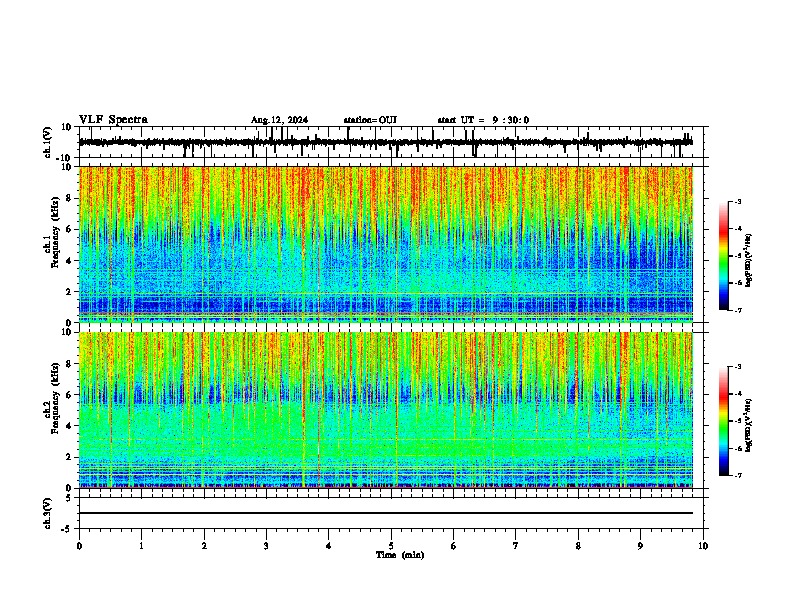Screen dimensions: 792x612
Task: Click the '0' tick on the time axis
Action: coord(79,546)
